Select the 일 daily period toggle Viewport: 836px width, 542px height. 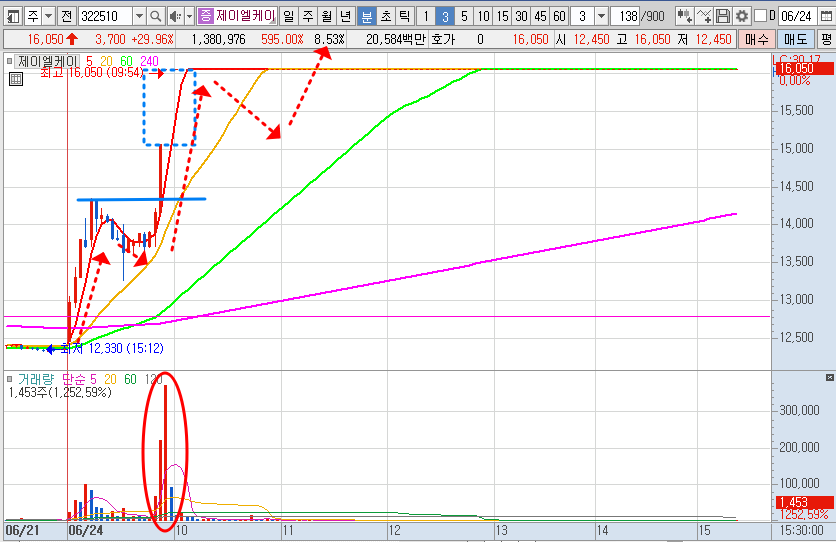coord(288,16)
